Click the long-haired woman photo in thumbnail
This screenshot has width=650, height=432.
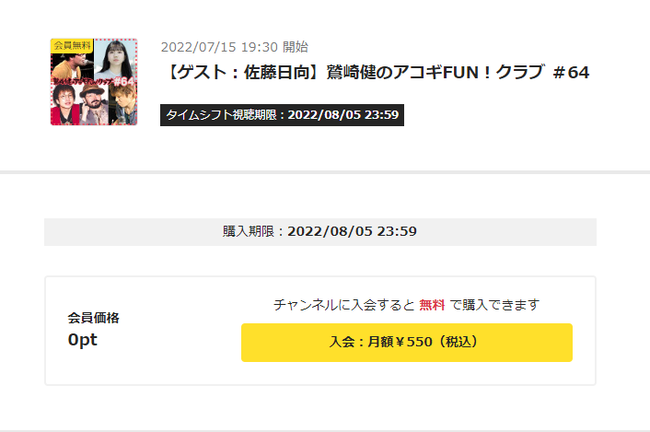coord(115,60)
